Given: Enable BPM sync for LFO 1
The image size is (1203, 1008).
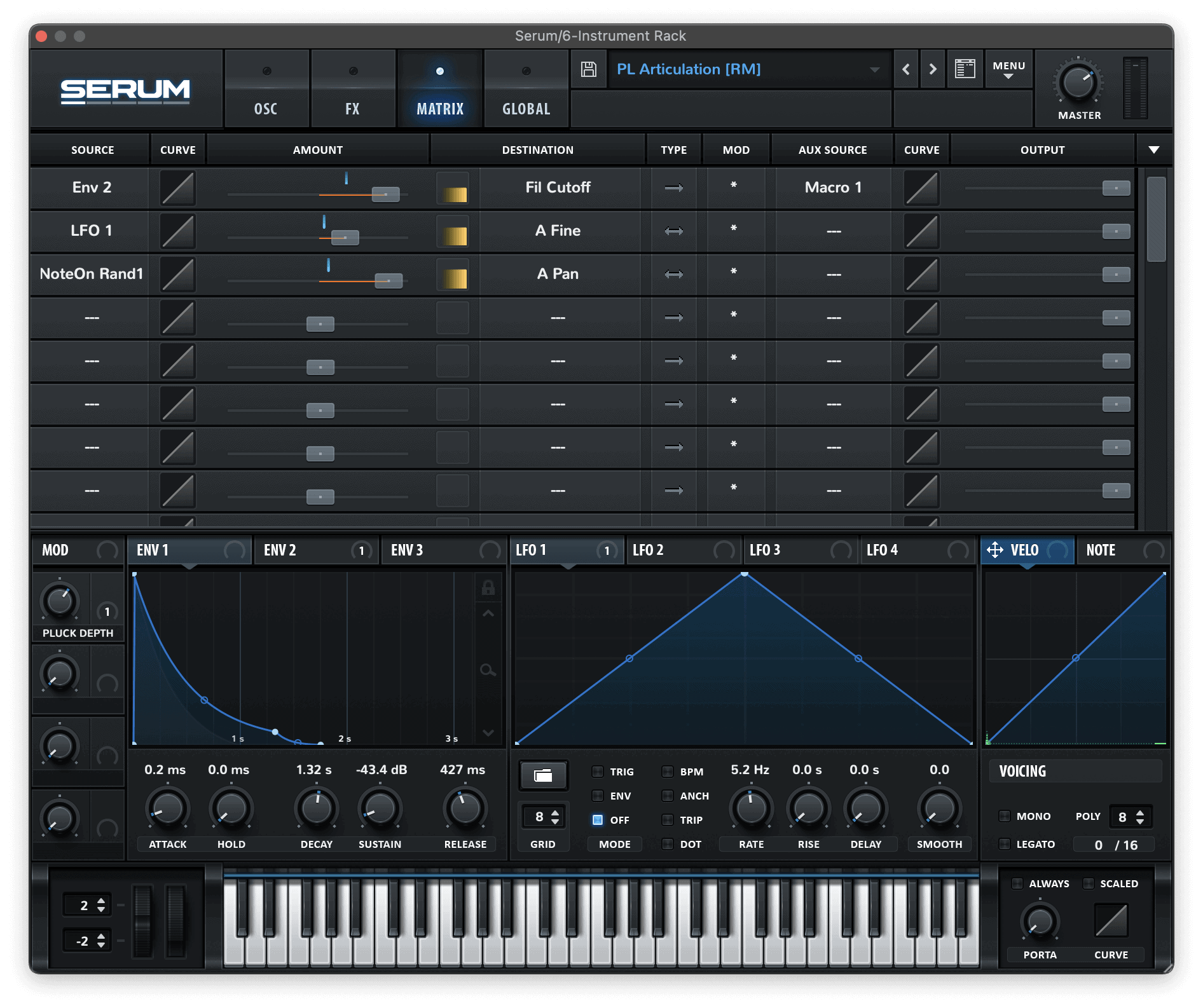Looking at the screenshot, I should 668,771.
